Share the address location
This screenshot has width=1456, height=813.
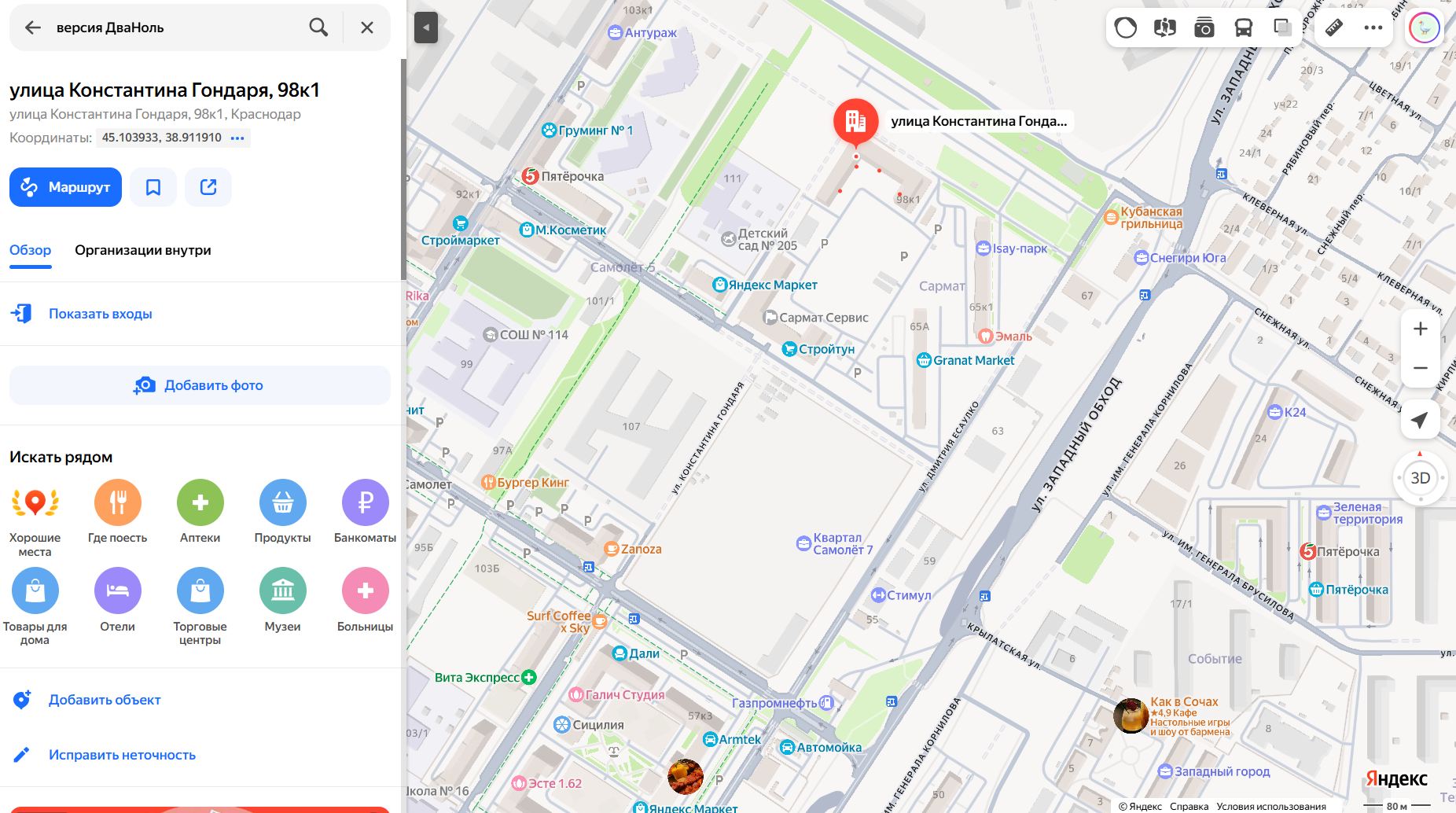(208, 187)
